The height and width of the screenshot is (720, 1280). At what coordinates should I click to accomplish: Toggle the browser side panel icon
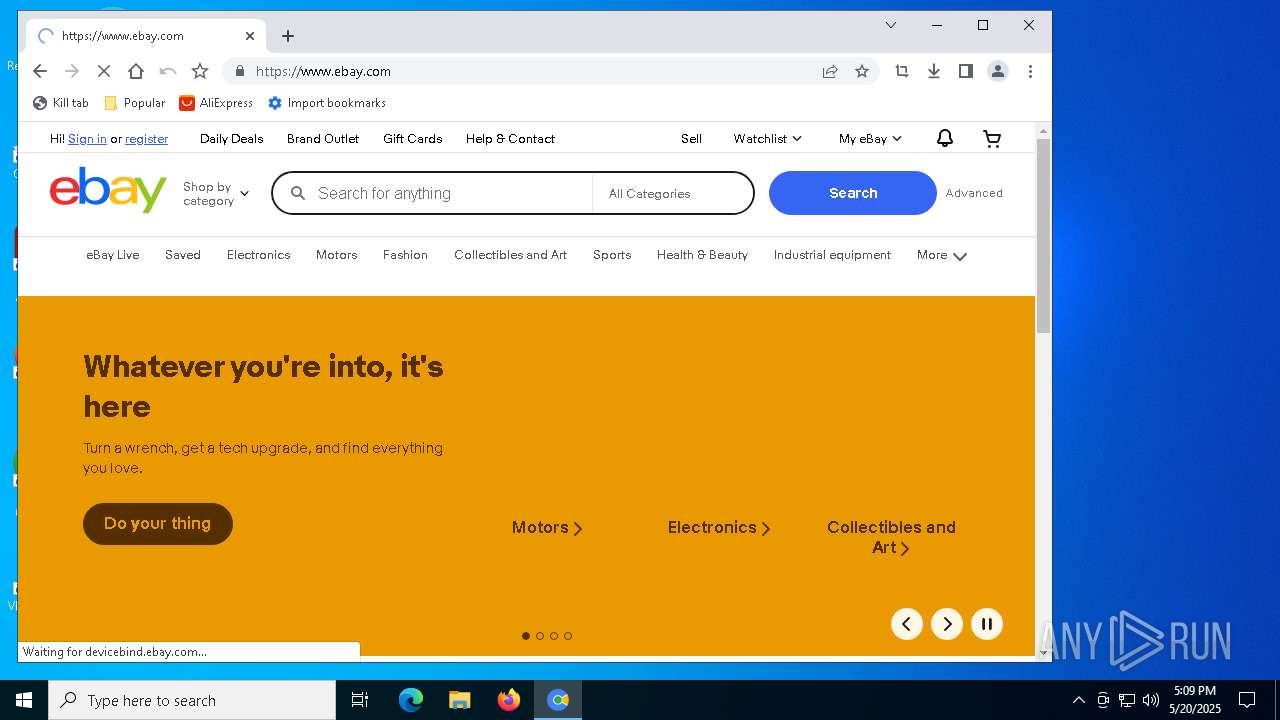966,71
